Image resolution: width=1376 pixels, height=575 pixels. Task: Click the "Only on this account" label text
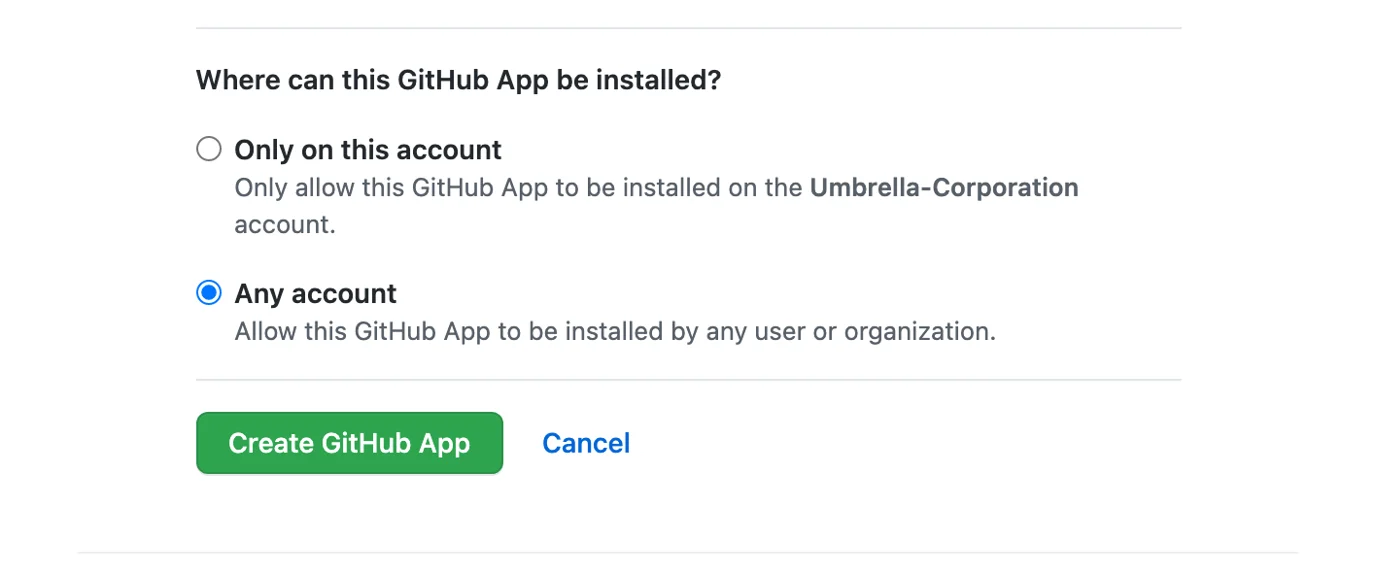point(367,150)
